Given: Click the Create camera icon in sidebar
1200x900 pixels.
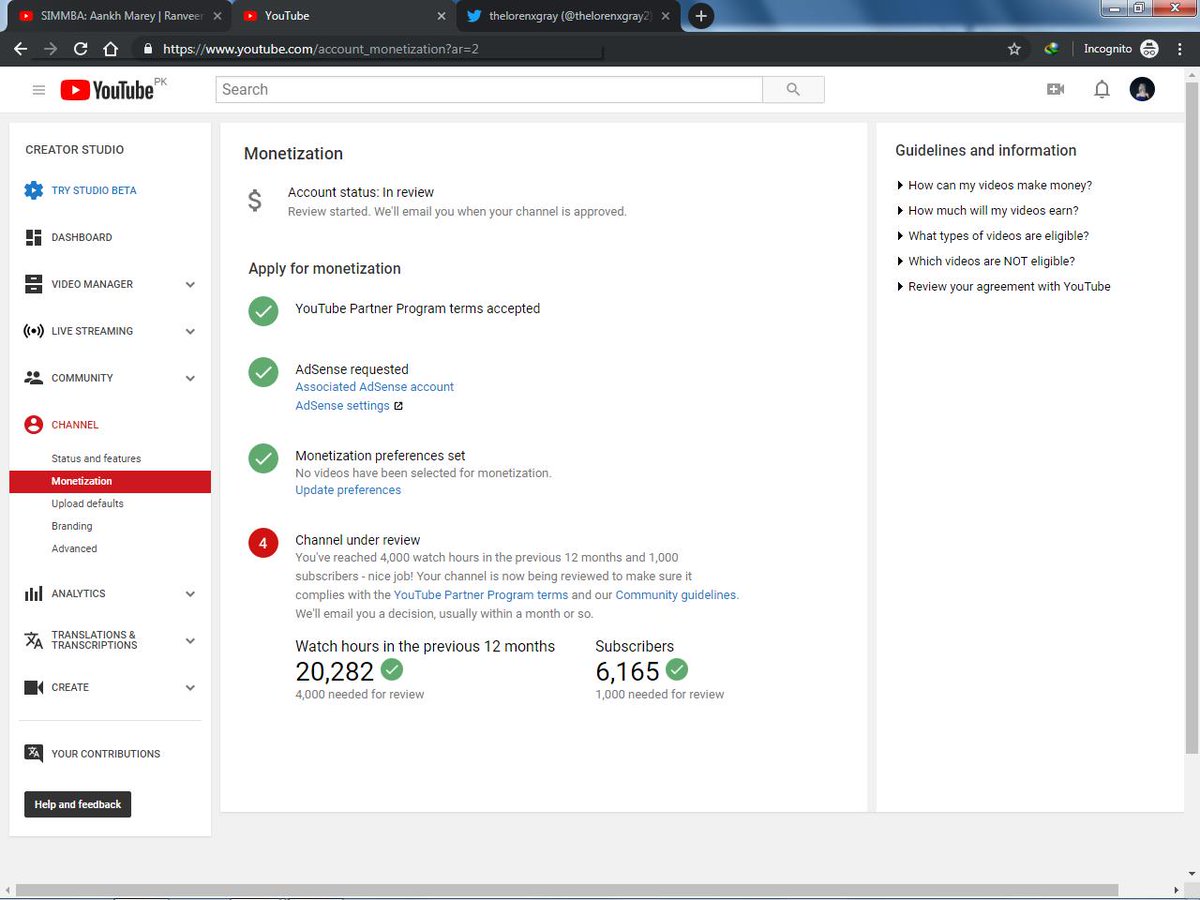Looking at the screenshot, I should pos(34,687).
